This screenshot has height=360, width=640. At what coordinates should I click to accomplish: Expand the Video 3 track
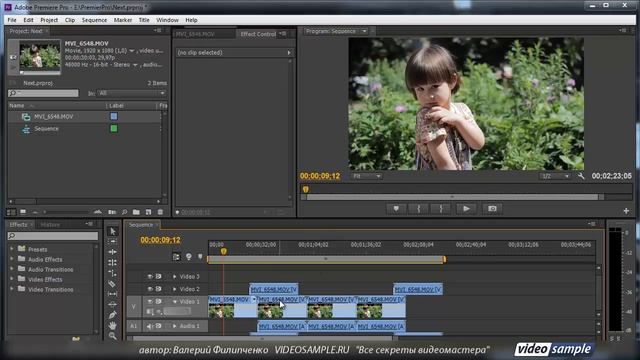tap(175, 277)
